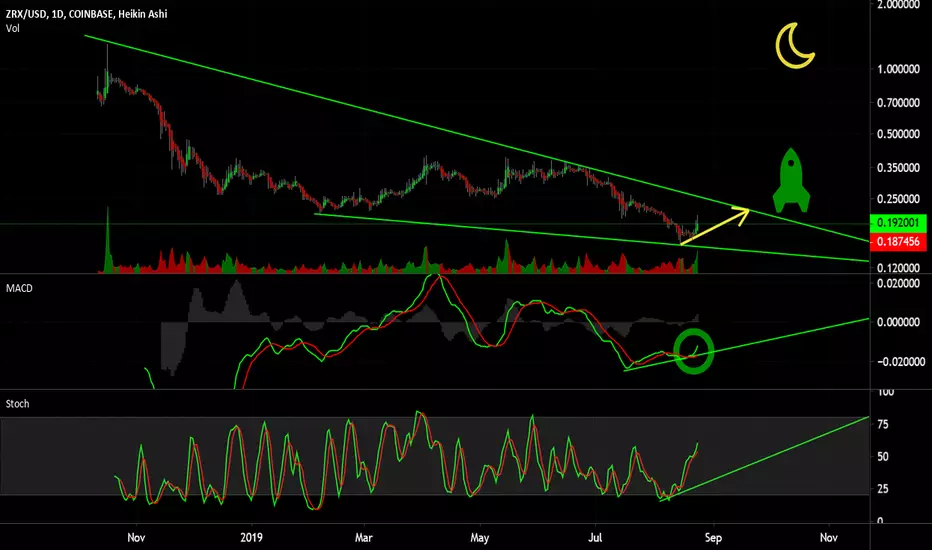932x550 pixels.
Task: Select the ZRX/USD symbol title
Action: (x=86, y=14)
